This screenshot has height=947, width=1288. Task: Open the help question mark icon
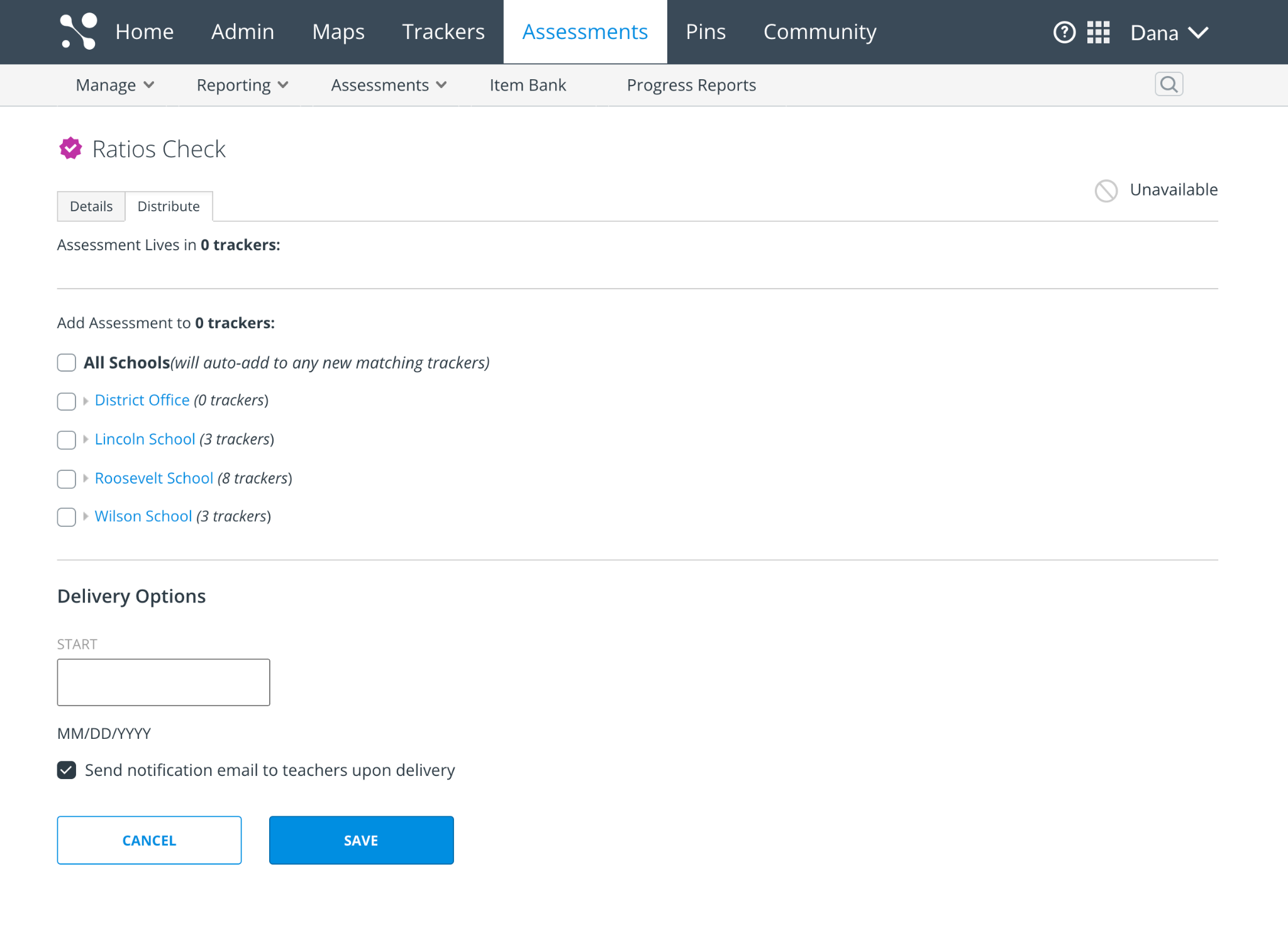tap(1064, 32)
